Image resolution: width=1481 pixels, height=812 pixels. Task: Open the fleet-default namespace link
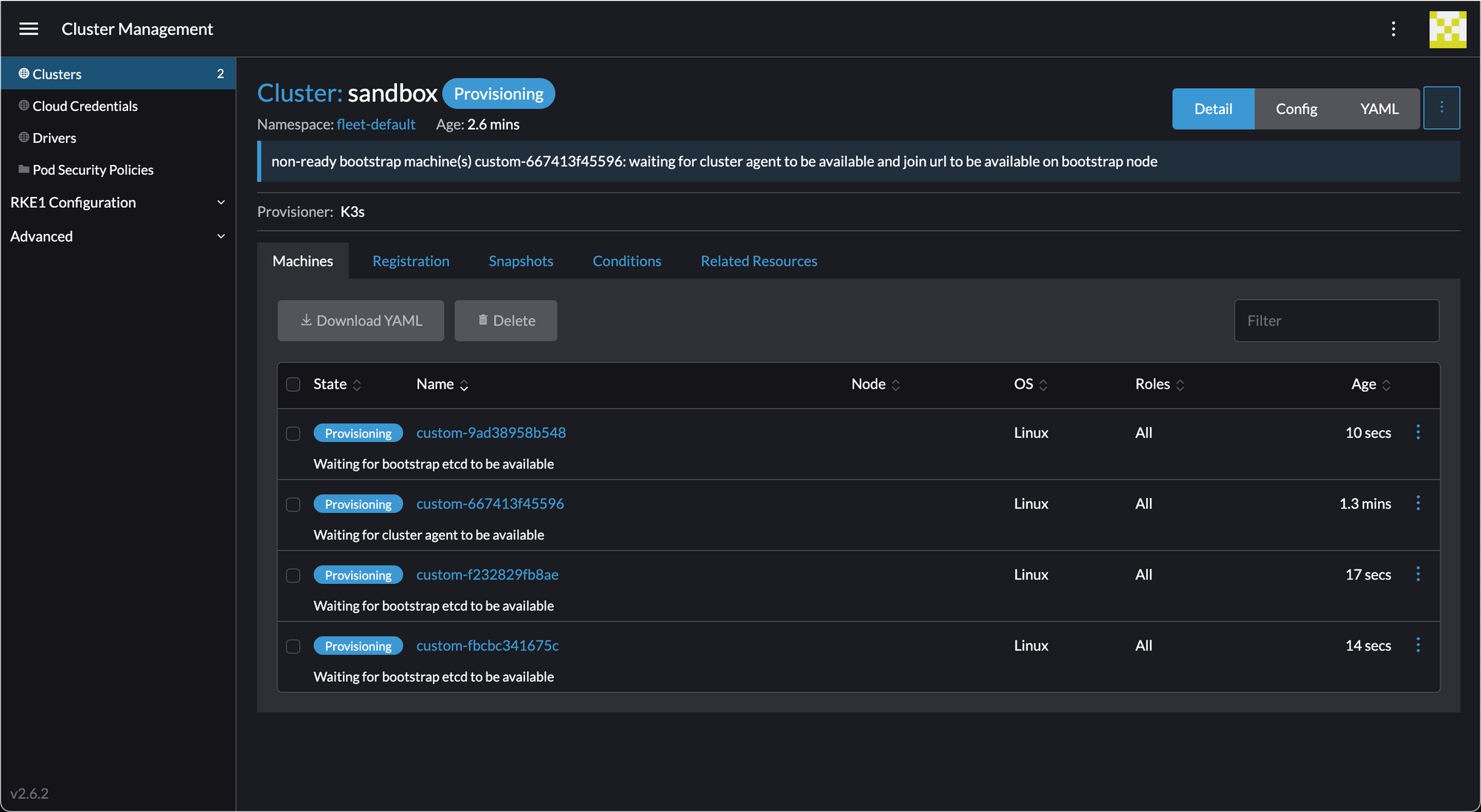375,124
